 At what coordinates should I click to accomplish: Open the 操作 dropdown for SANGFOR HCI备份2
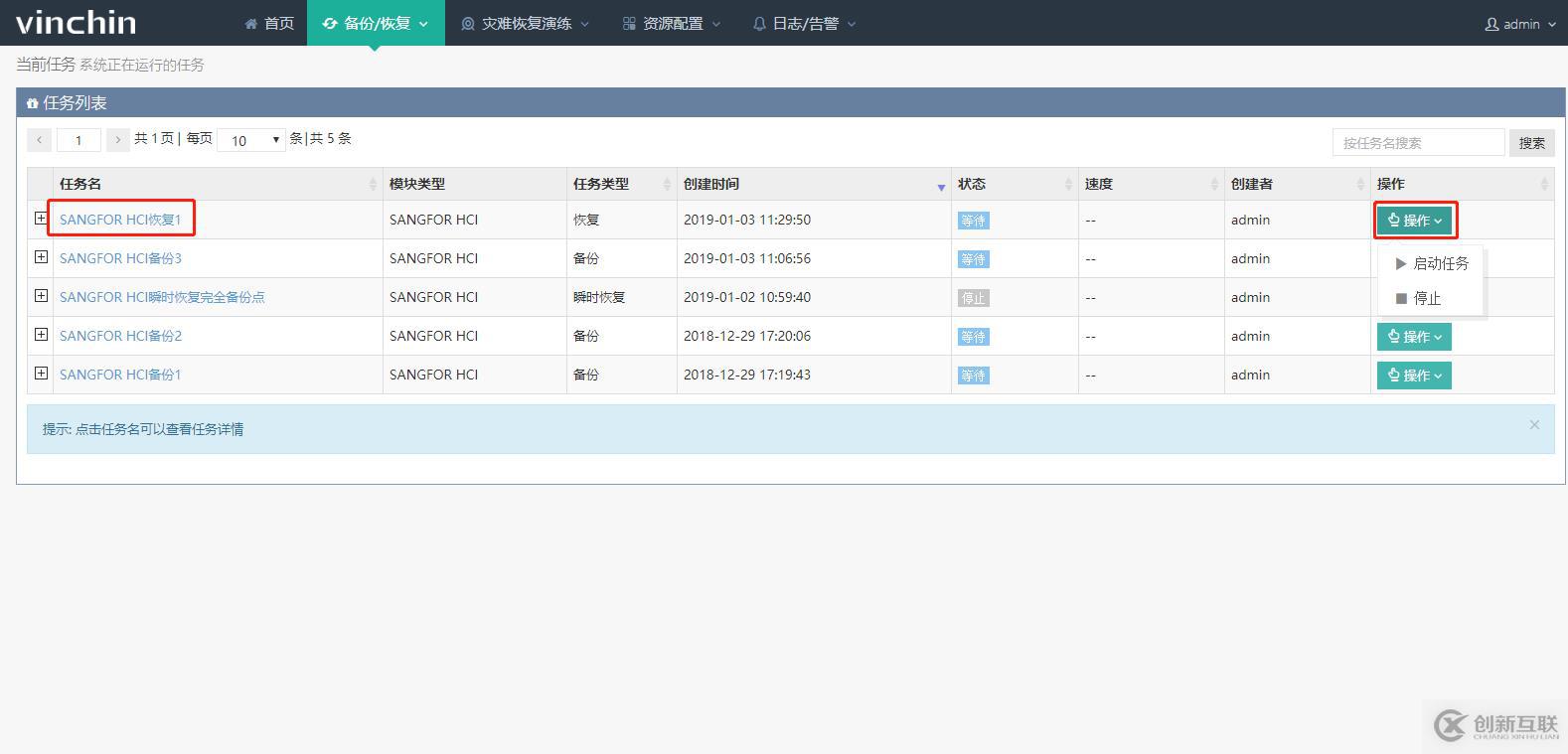[x=1414, y=337]
